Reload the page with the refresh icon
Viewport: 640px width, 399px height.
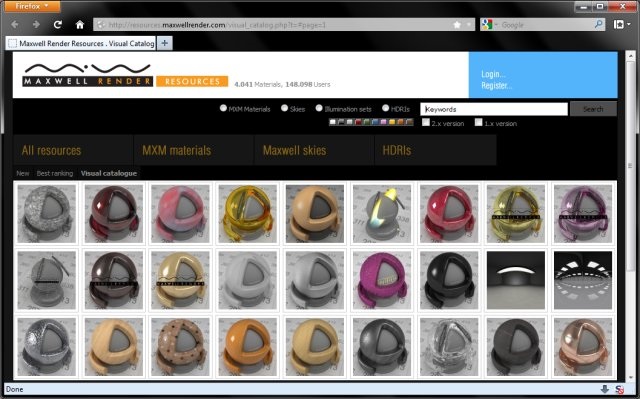click(58, 24)
